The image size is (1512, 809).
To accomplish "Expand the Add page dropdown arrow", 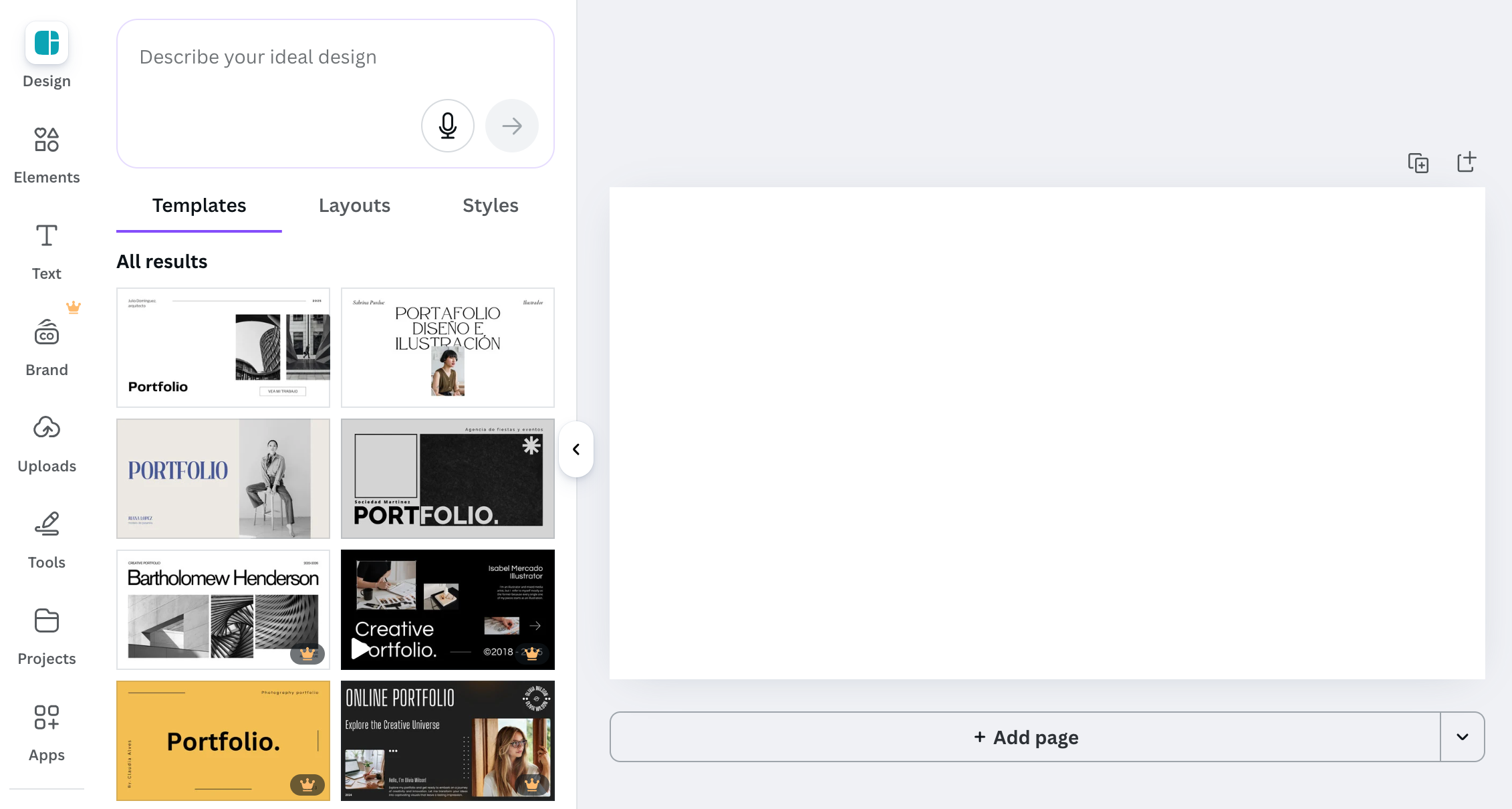I will [1463, 737].
